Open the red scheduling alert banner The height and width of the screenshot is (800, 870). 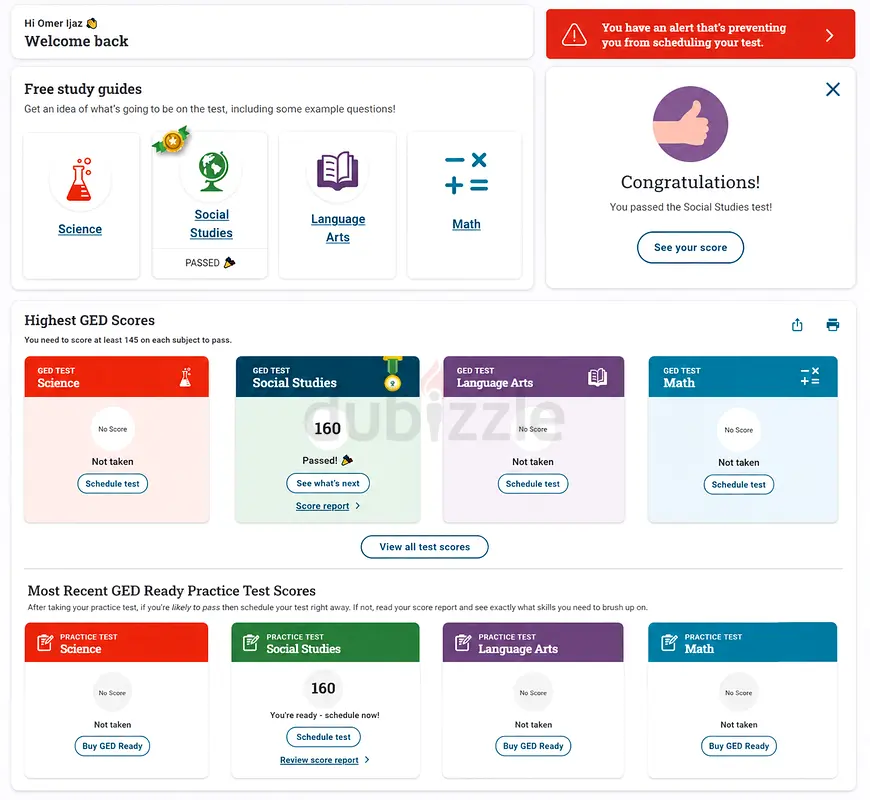coord(700,34)
